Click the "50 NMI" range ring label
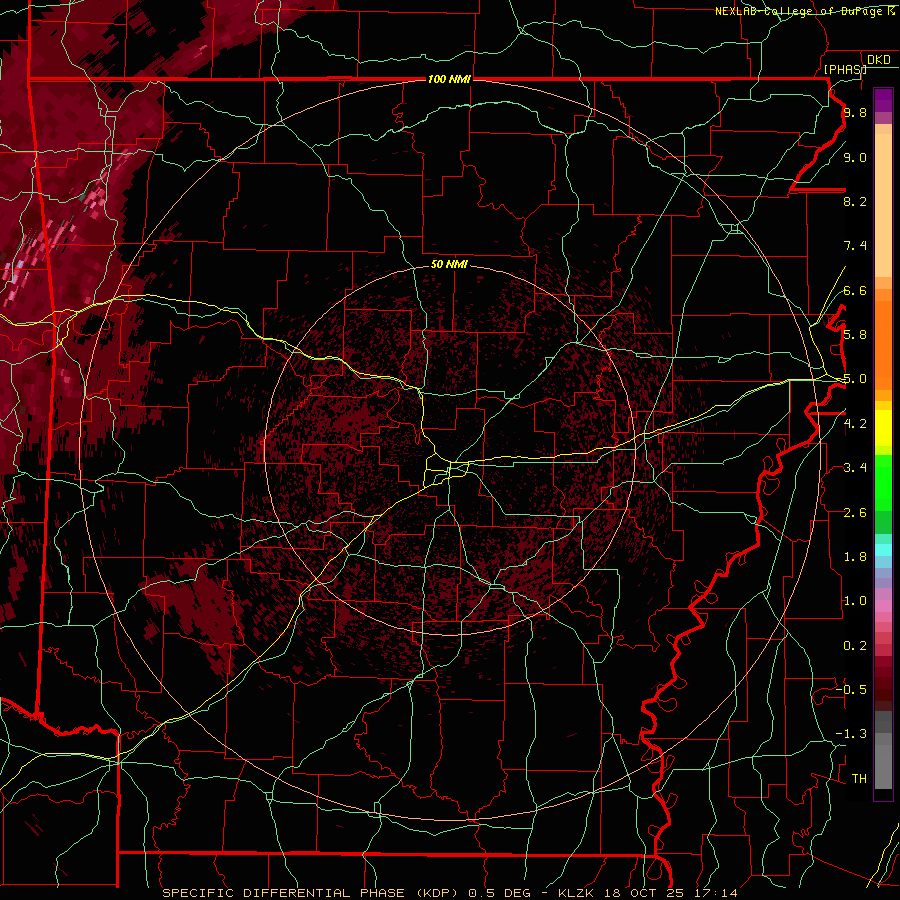This screenshot has width=900, height=900. 449,265
